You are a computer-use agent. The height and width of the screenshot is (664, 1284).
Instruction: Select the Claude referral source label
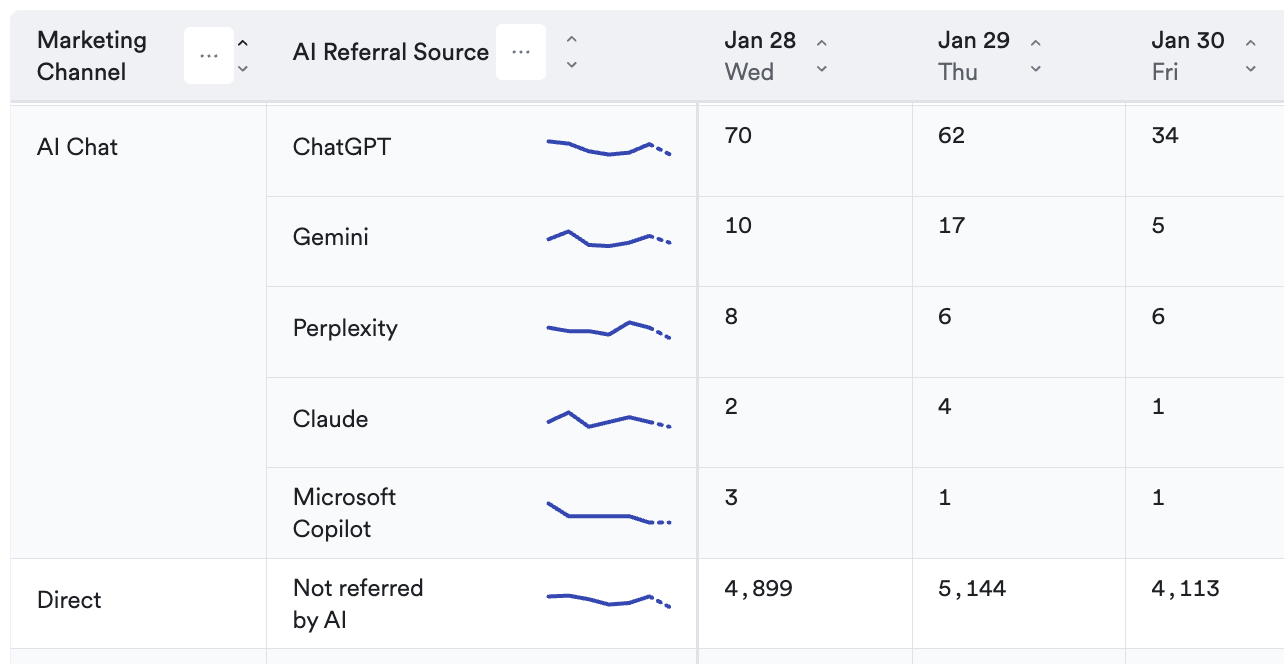pos(330,419)
